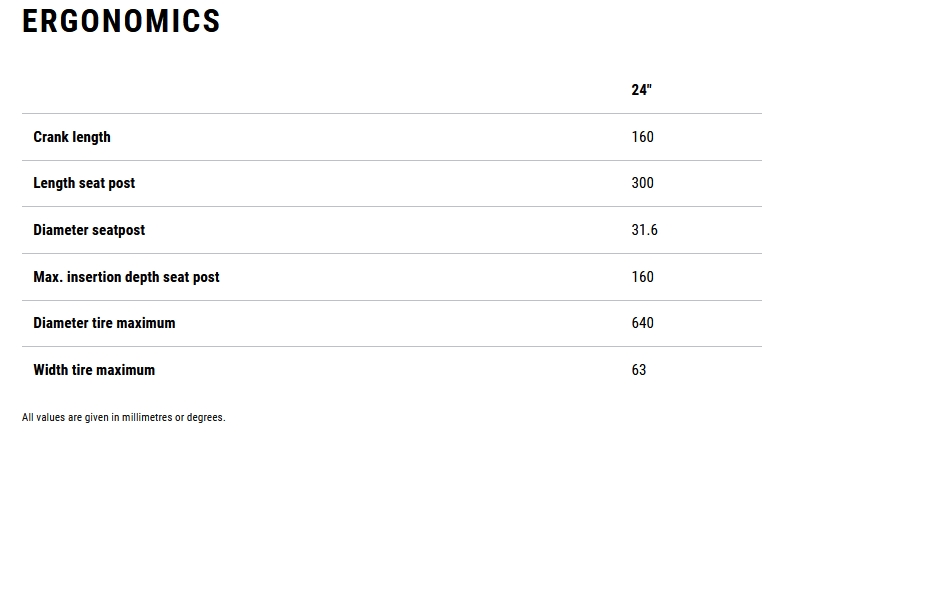929x600 pixels.
Task: Click the Width tire maximum label
Action: pyautogui.click(x=94, y=370)
